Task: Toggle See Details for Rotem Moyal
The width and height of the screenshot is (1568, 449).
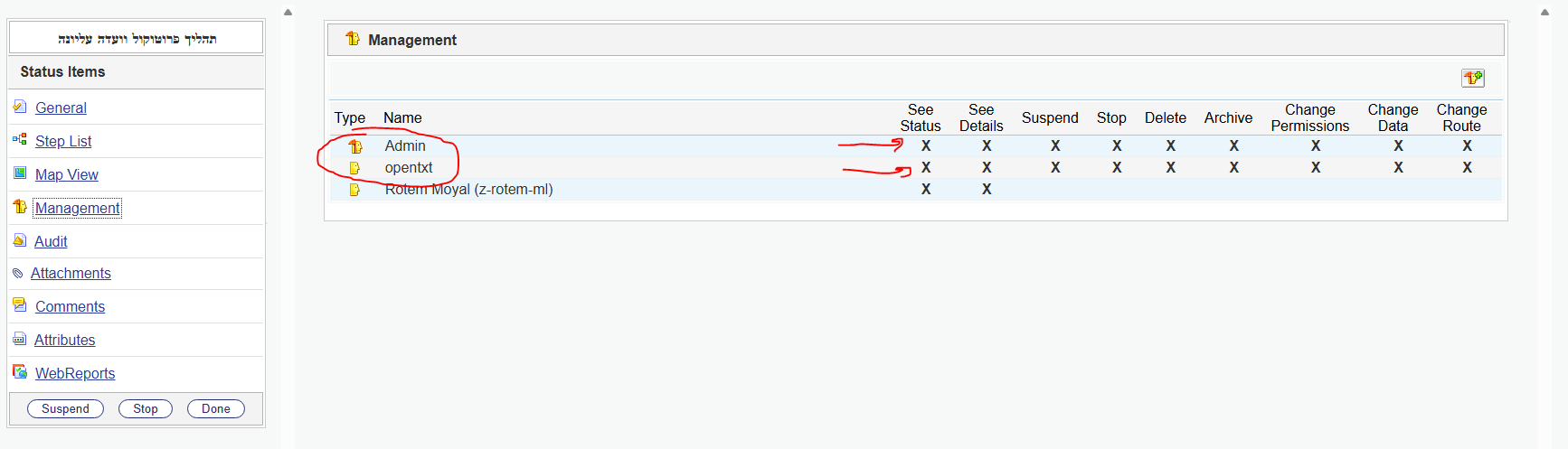Action: point(987,189)
